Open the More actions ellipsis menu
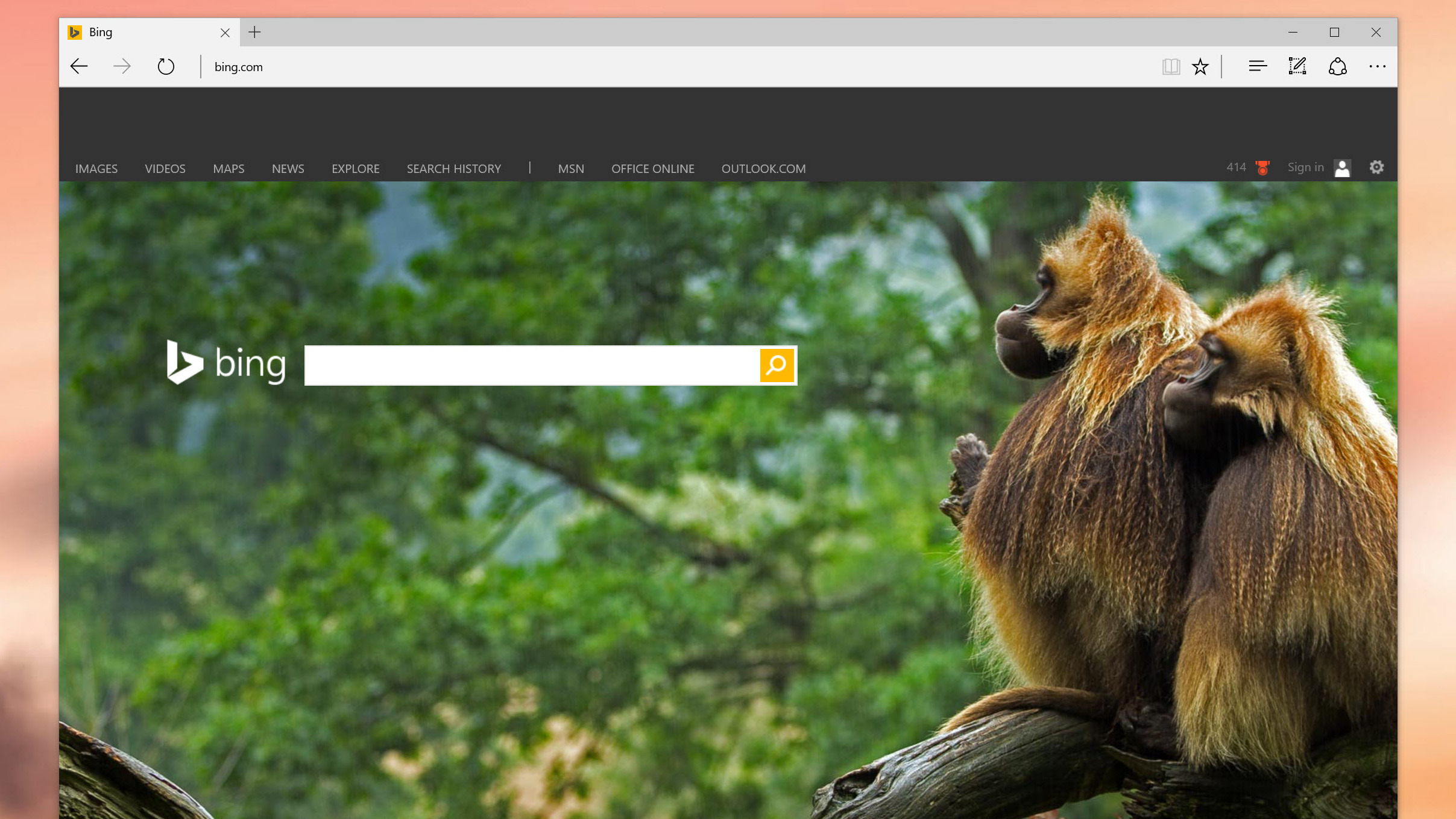This screenshot has width=1456, height=819. pos(1377,66)
